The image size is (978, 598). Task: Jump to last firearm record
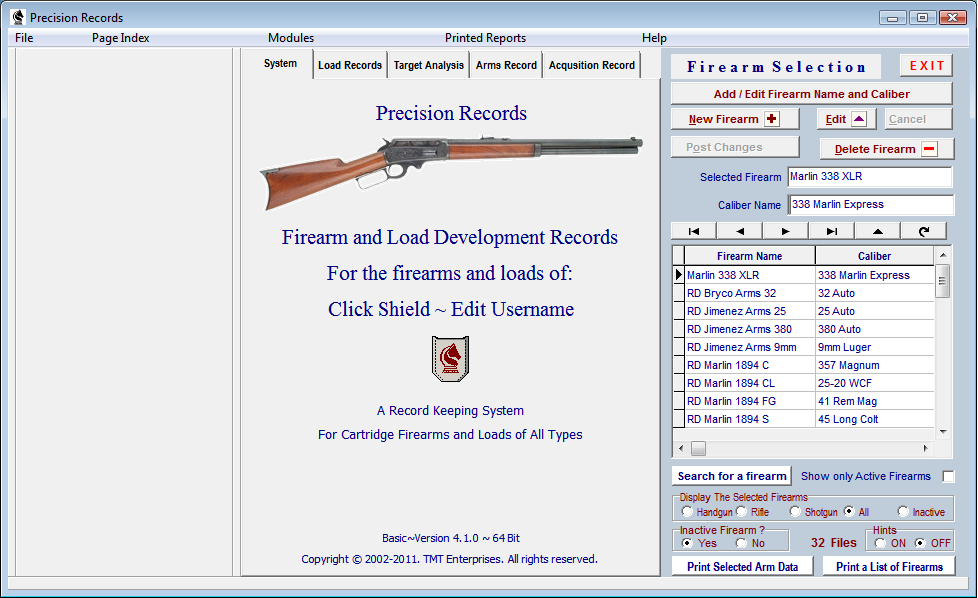click(831, 231)
